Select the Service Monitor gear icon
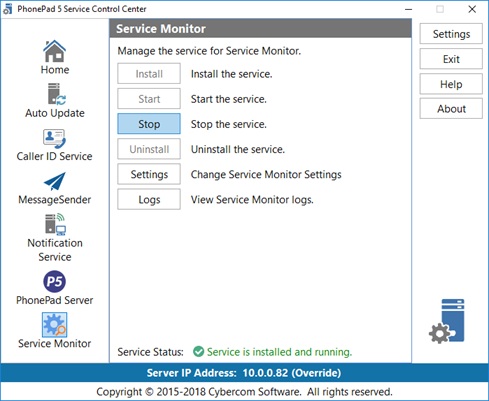This screenshot has height=401, width=489. point(54,325)
